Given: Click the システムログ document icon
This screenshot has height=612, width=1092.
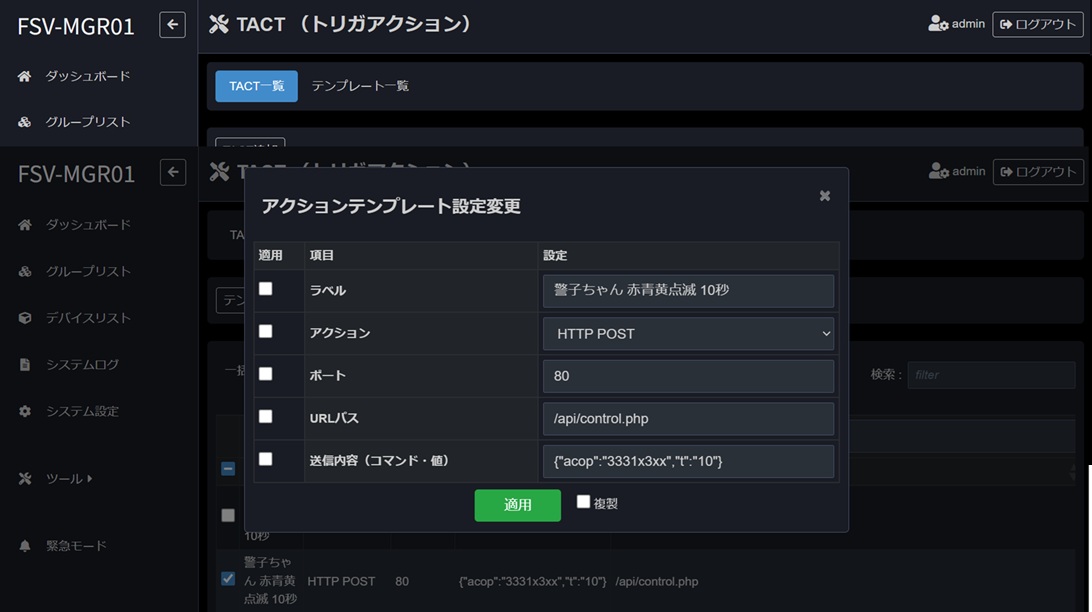Looking at the screenshot, I should click(x=25, y=365).
